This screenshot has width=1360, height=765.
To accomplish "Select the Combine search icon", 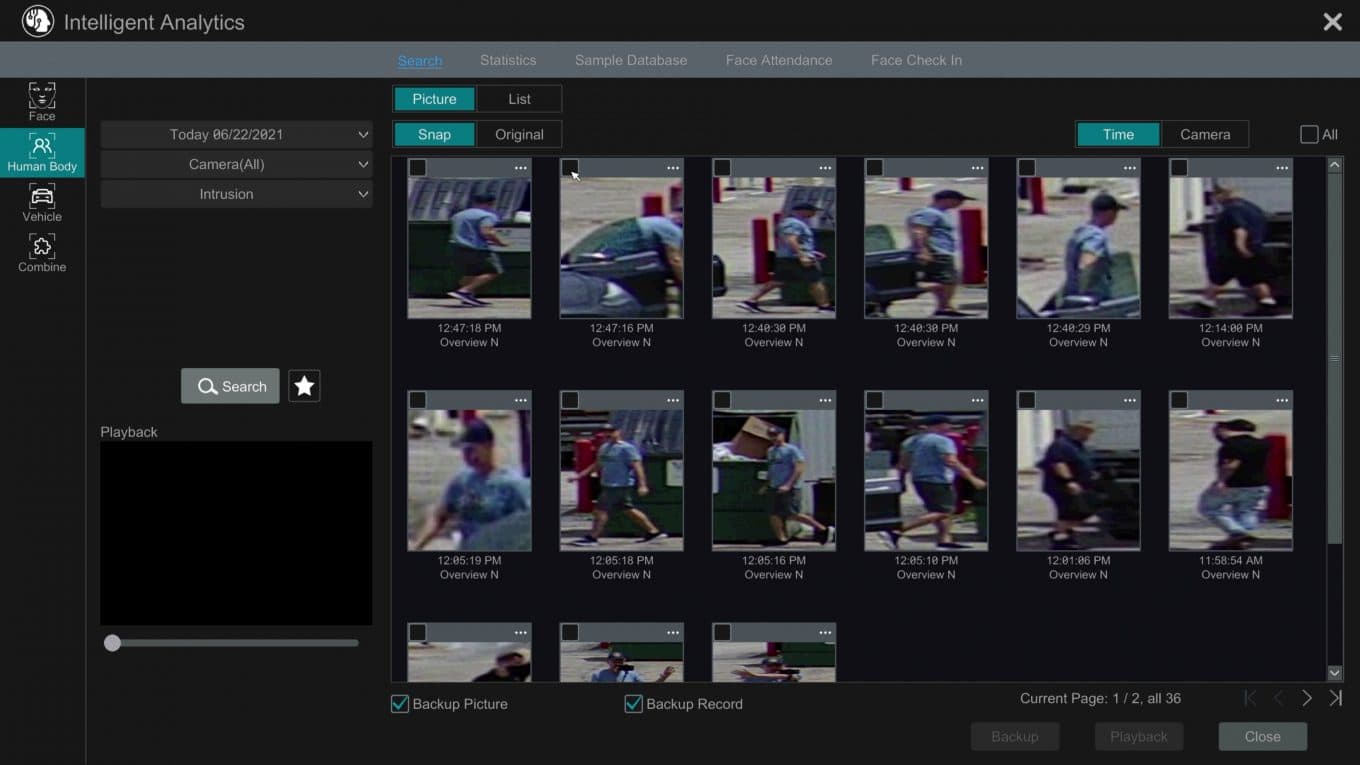I will [x=42, y=253].
